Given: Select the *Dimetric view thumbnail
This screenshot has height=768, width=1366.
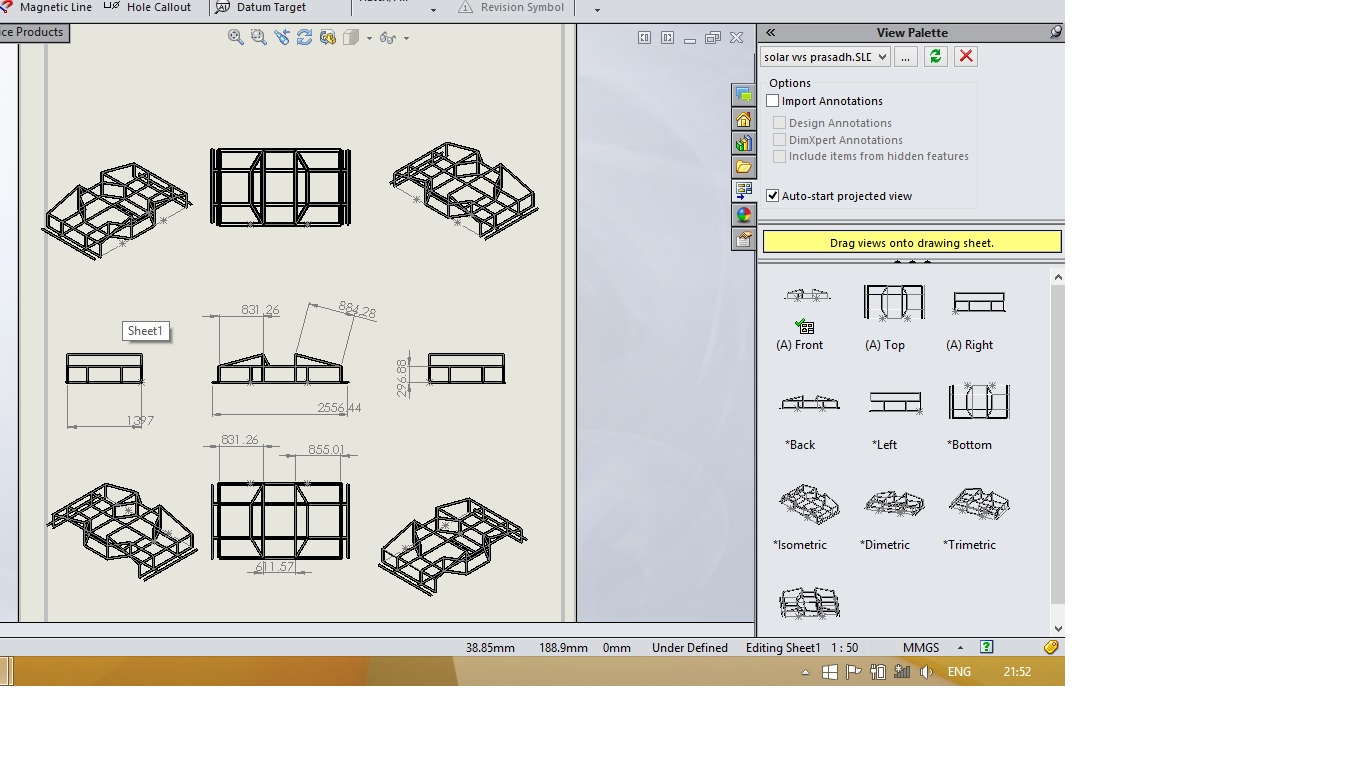Looking at the screenshot, I should pos(894,503).
